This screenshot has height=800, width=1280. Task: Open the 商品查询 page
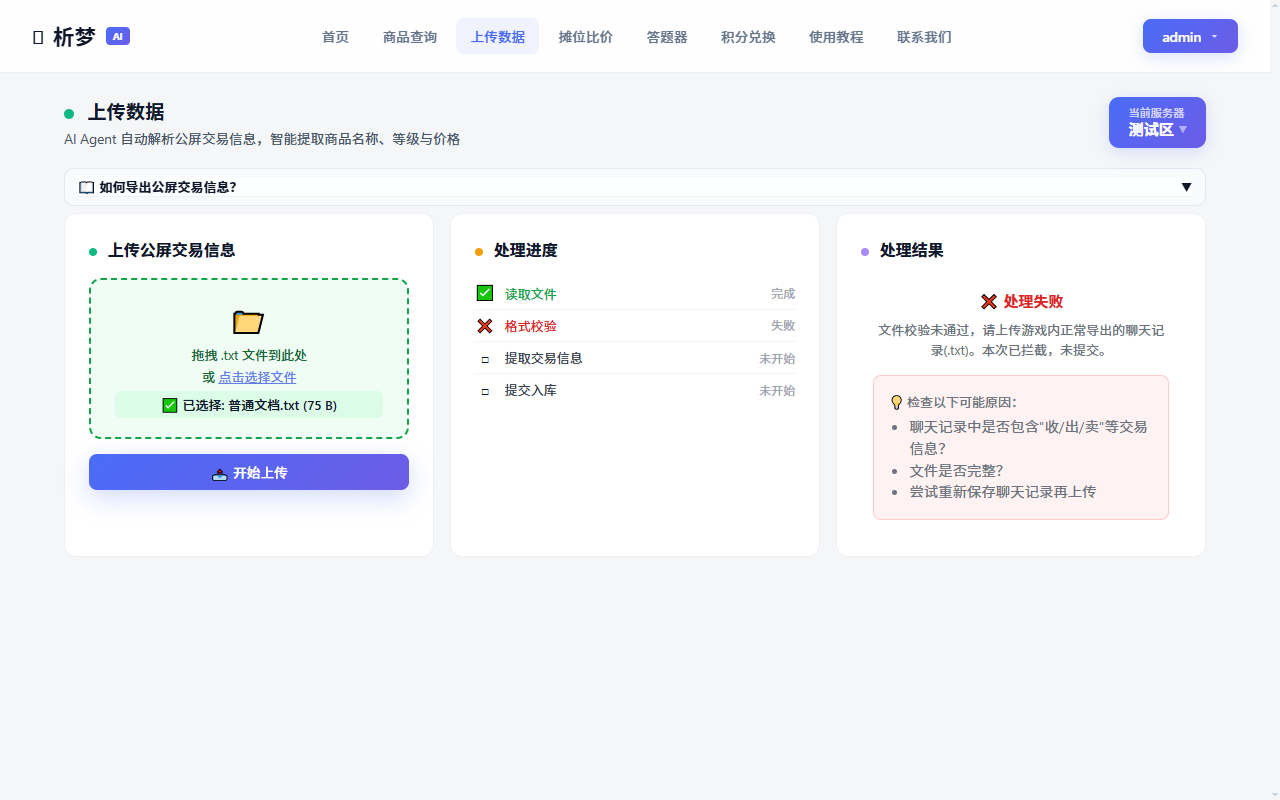click(x=410, y=37)
